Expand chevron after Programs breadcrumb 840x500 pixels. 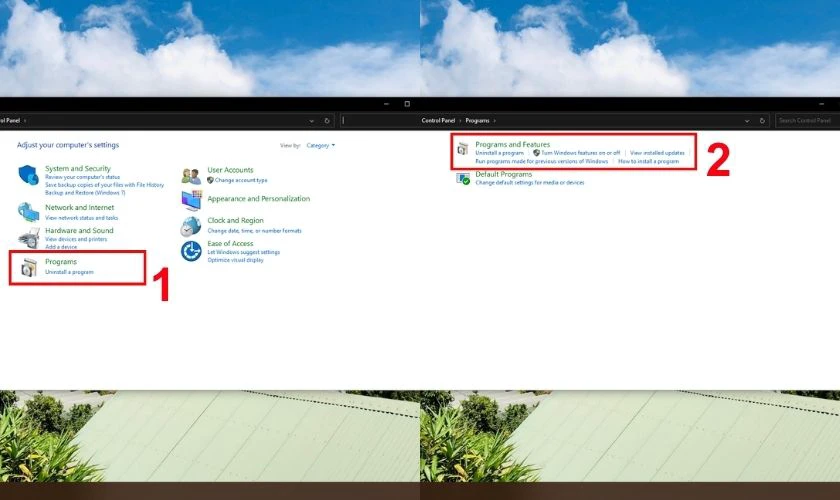pyautogui.click(x=494, y=121)
